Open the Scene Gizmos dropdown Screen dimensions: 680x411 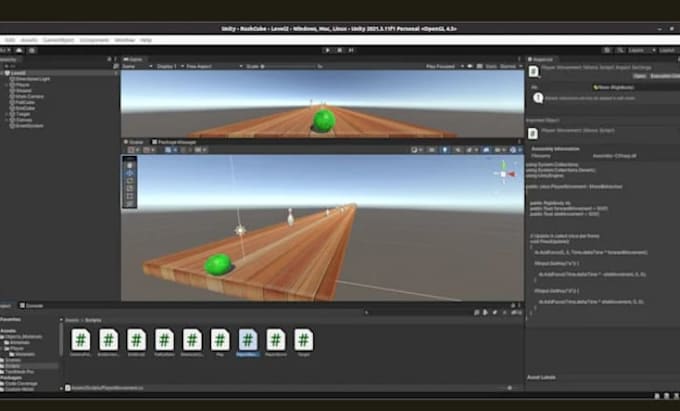coord(515,150)
